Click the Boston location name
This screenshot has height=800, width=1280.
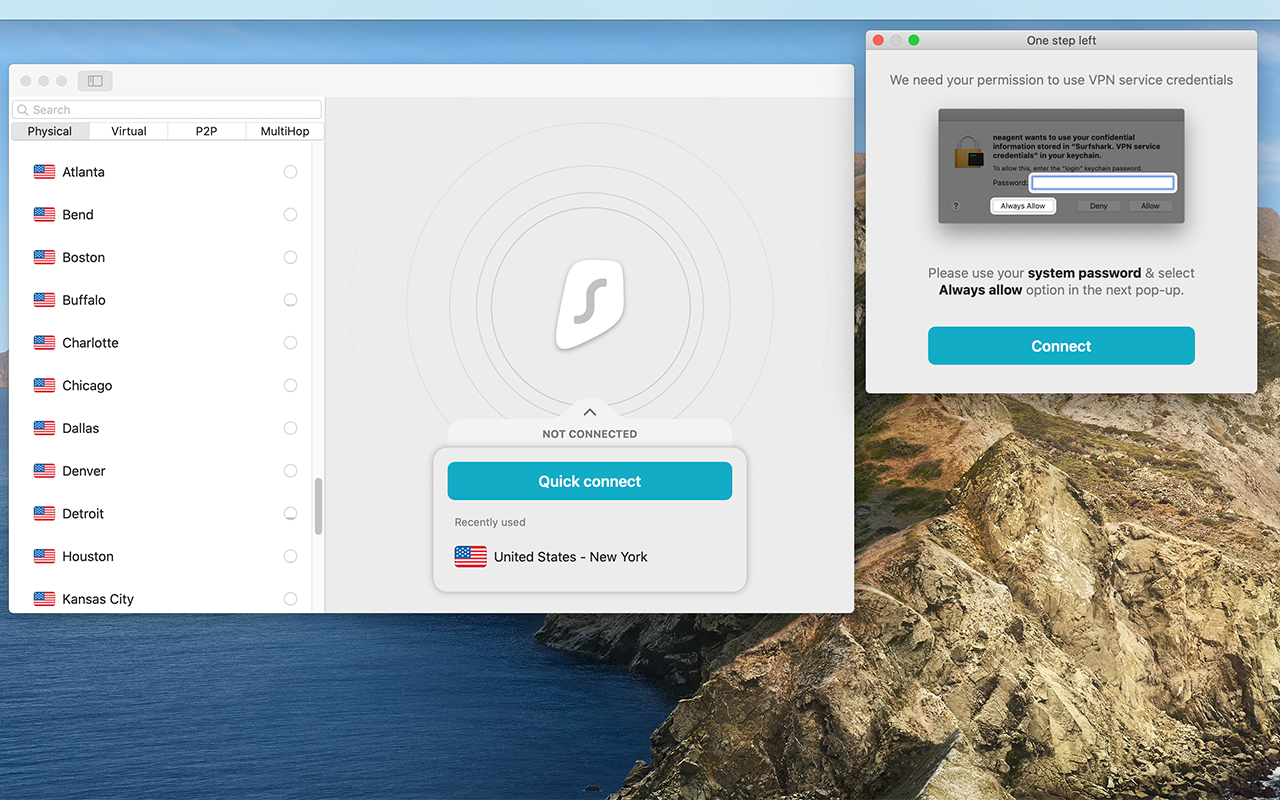[x=83, y=257]
